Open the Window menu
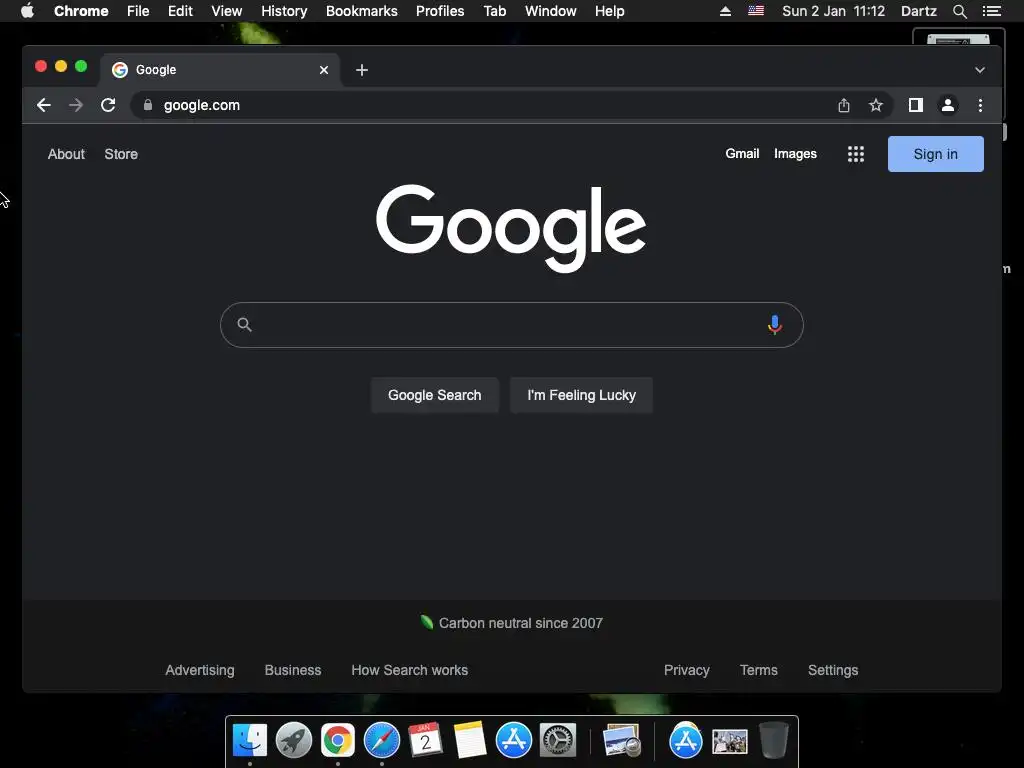This screenshot has width=1024, height=768. (551, 11)
